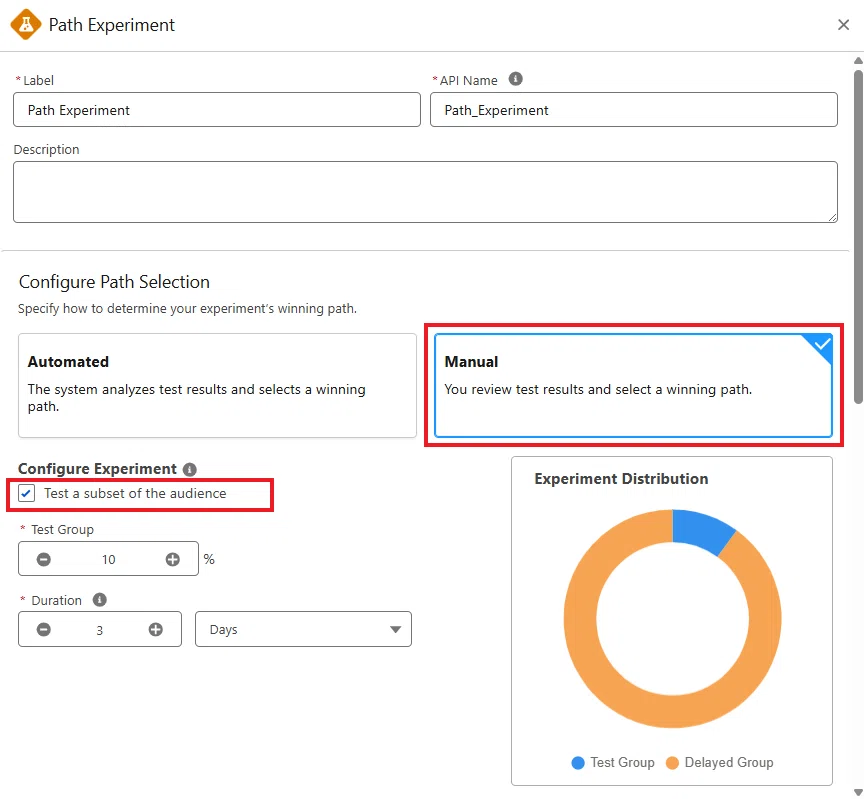Select the Manual path selection card
The image size is (864, 799).
coord(633,385)
